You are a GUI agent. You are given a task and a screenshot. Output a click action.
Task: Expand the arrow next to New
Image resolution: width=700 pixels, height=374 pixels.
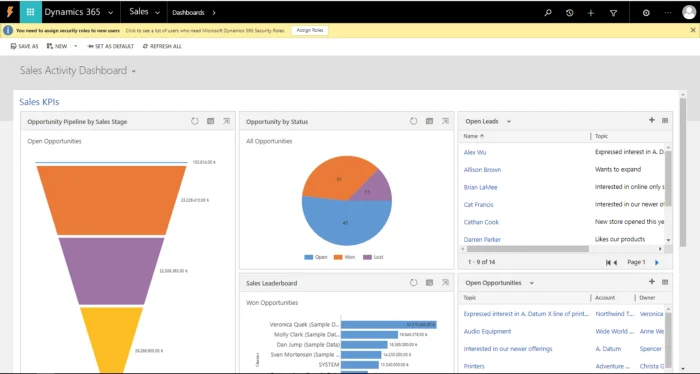coord(75,46)
